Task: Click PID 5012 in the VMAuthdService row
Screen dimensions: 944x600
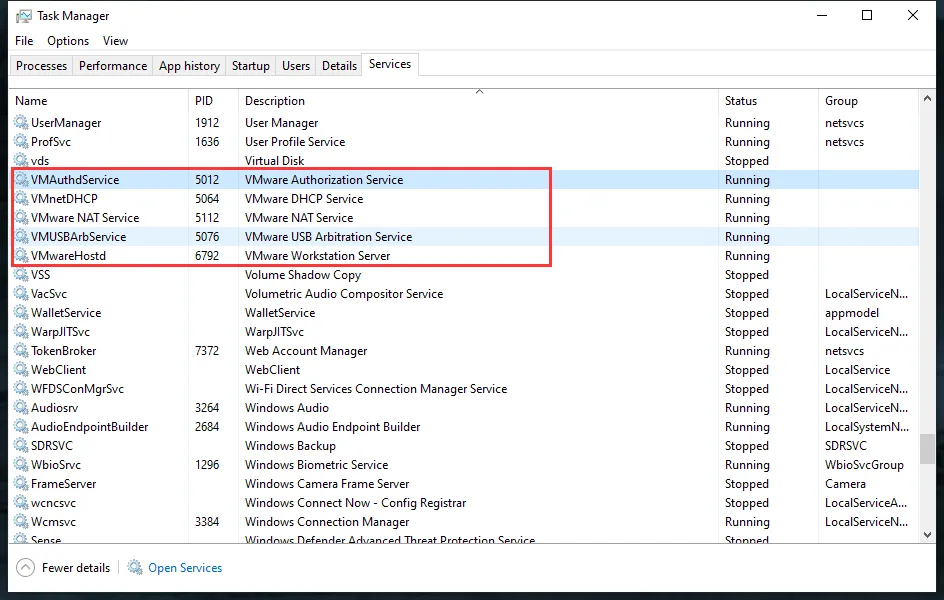Action: click(207, 179)
